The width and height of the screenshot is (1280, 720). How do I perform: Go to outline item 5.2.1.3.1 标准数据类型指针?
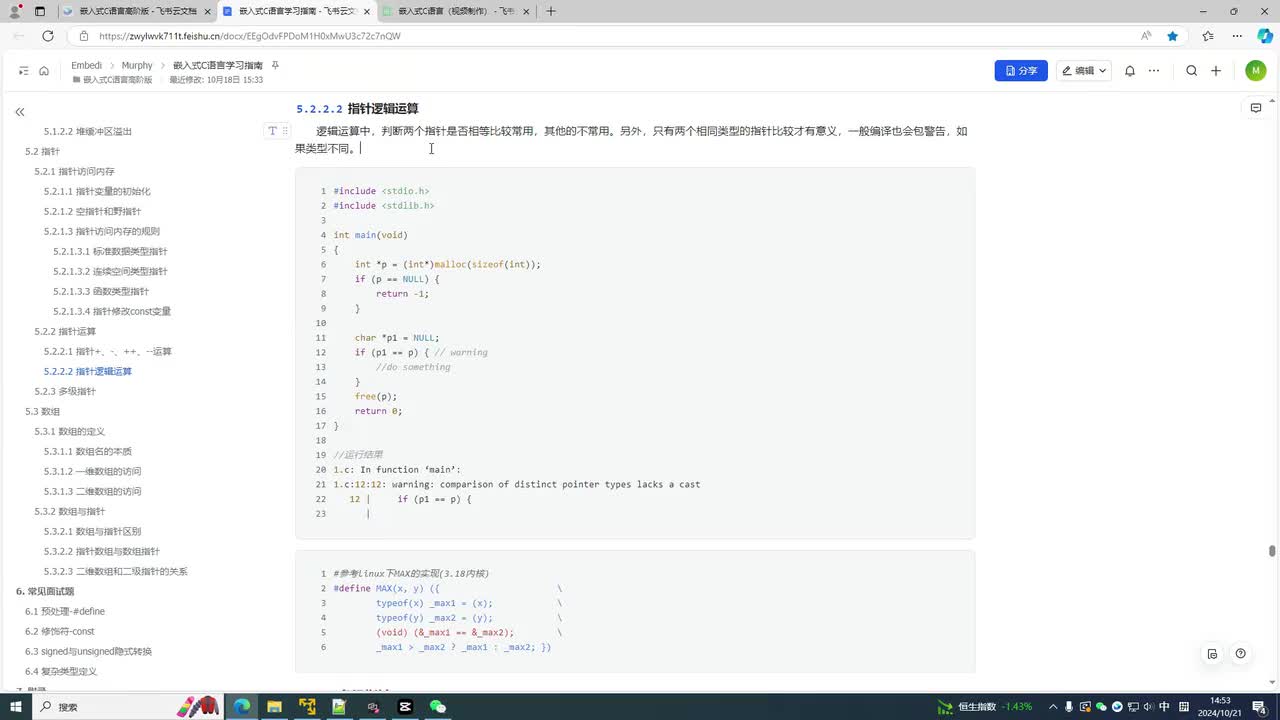pos(110,251)
